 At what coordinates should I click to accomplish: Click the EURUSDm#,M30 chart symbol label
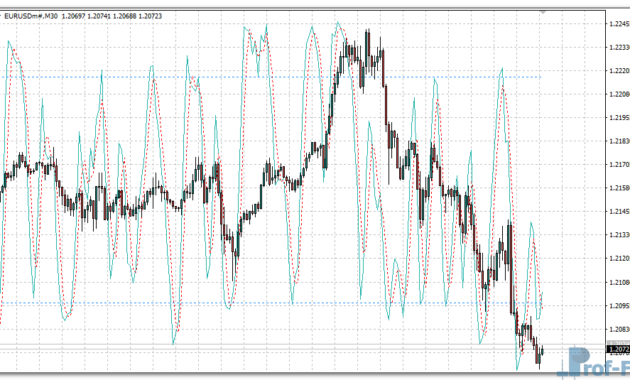pos(31,16)
